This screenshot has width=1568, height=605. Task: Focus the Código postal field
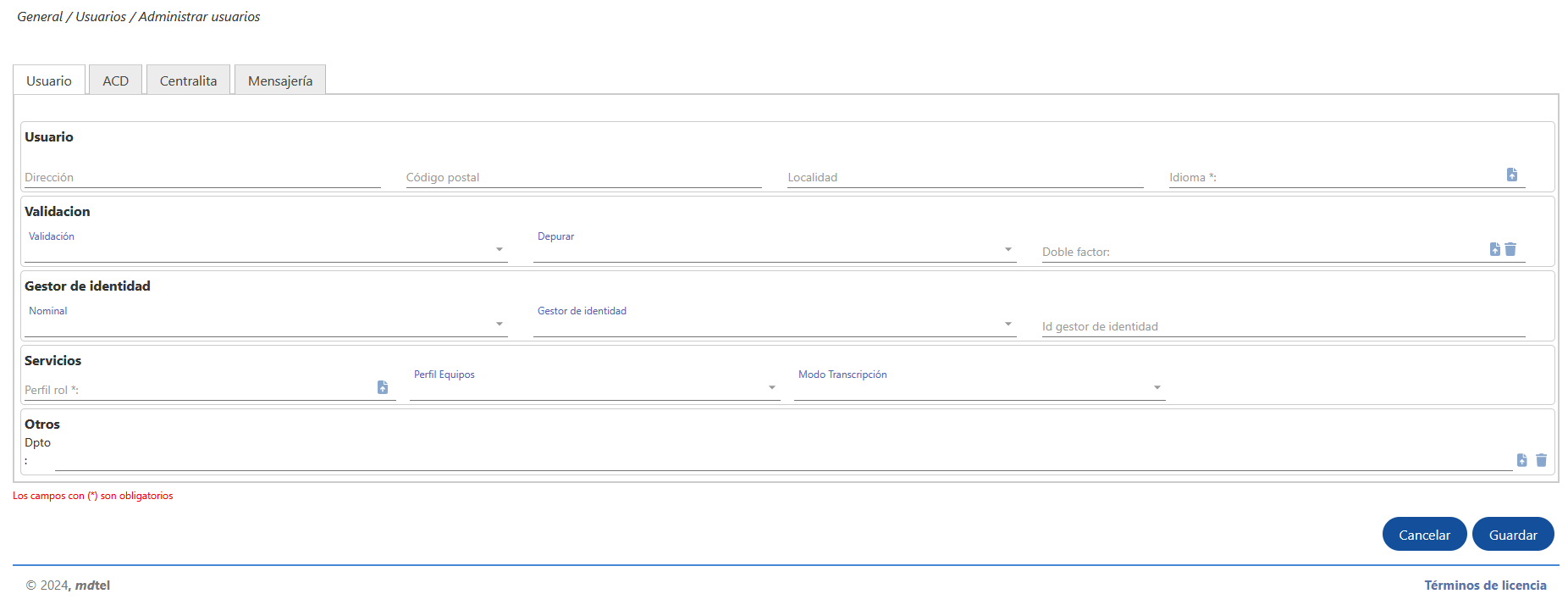coord(583,177)
